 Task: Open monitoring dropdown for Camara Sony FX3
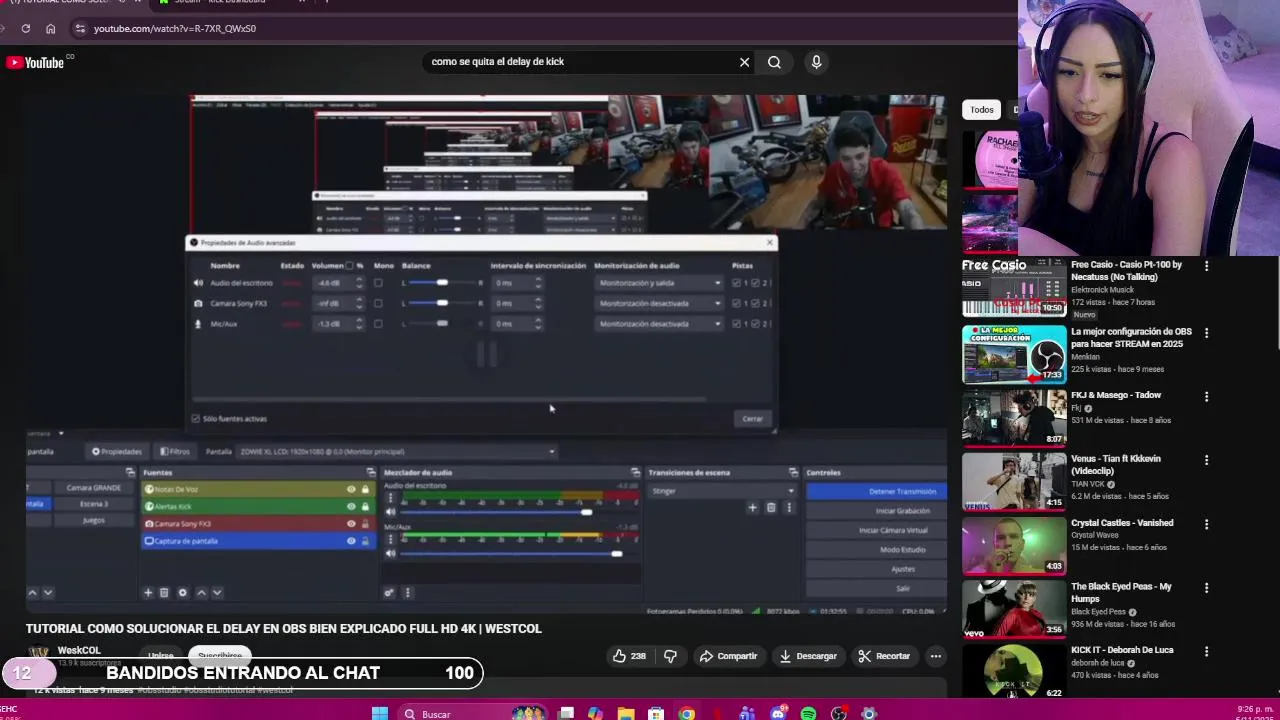click(x=659, y=303)
